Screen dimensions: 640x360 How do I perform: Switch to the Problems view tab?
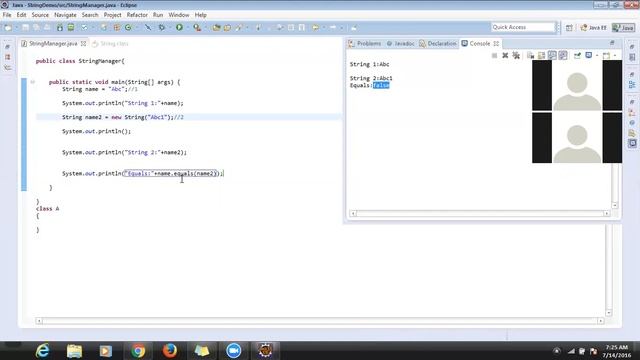[x=365, y=43]
